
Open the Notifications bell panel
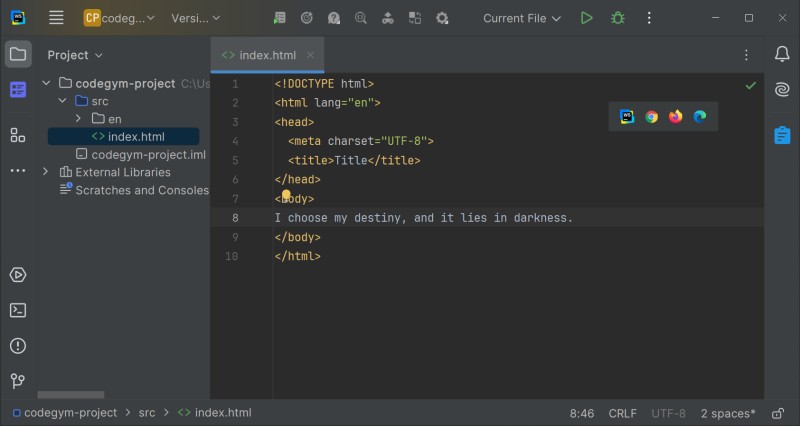click(x=782, y=54)
